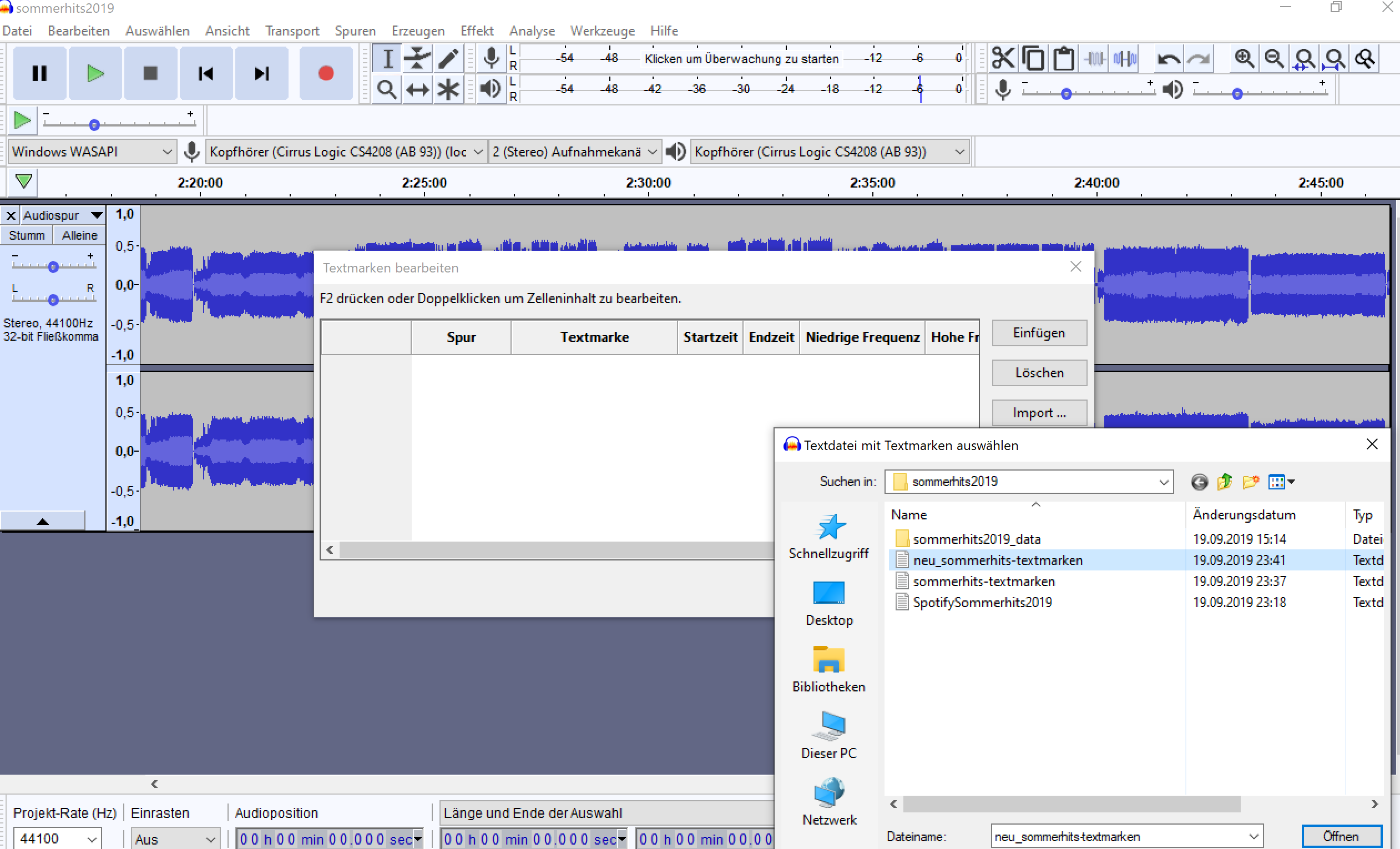Click the Dateiname input field
Screen dimensions: 1400x849
[1126, 836]
